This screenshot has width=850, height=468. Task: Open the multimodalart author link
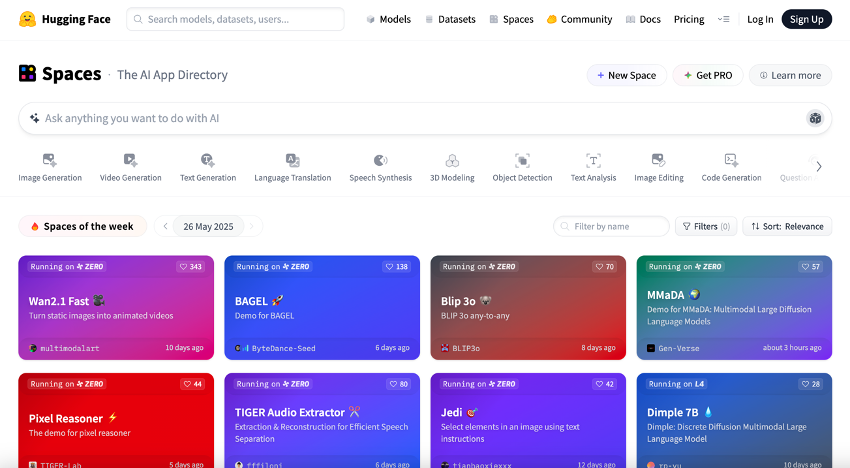[x=64, y=348]
